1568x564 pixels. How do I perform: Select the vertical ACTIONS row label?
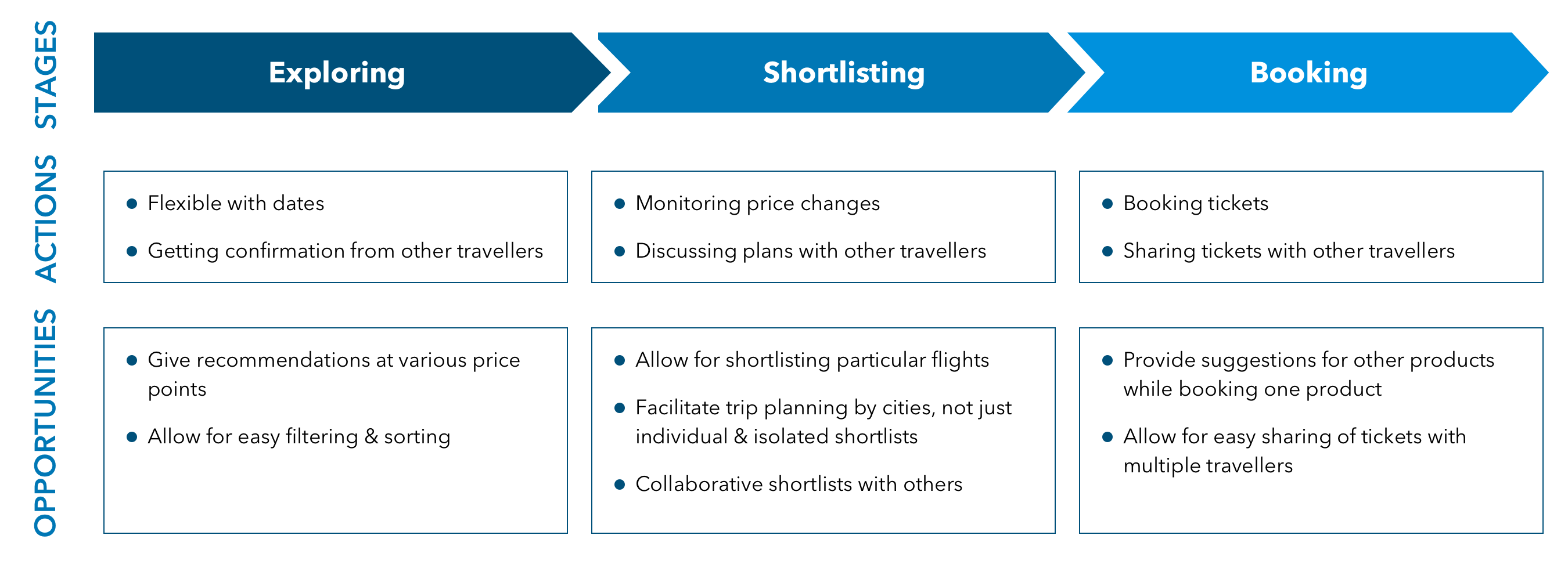(x=46, y=218)
